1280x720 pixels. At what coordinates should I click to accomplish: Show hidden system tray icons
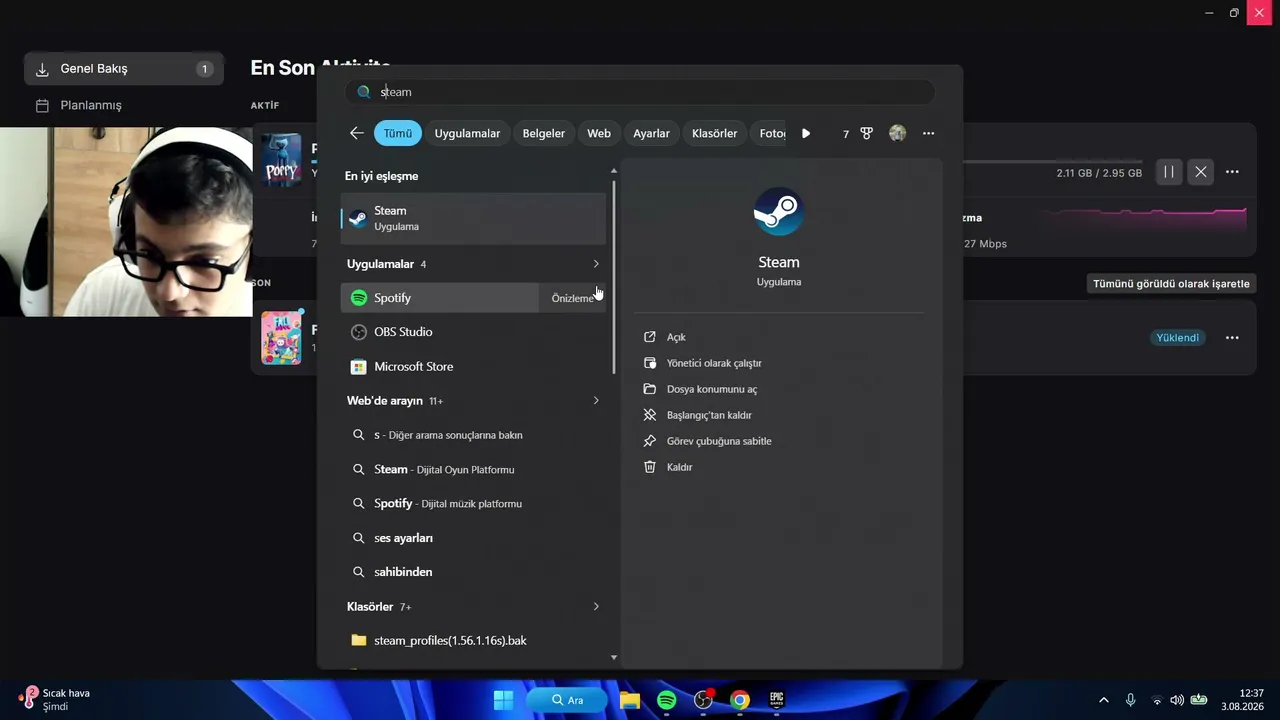pos(1104,700)
